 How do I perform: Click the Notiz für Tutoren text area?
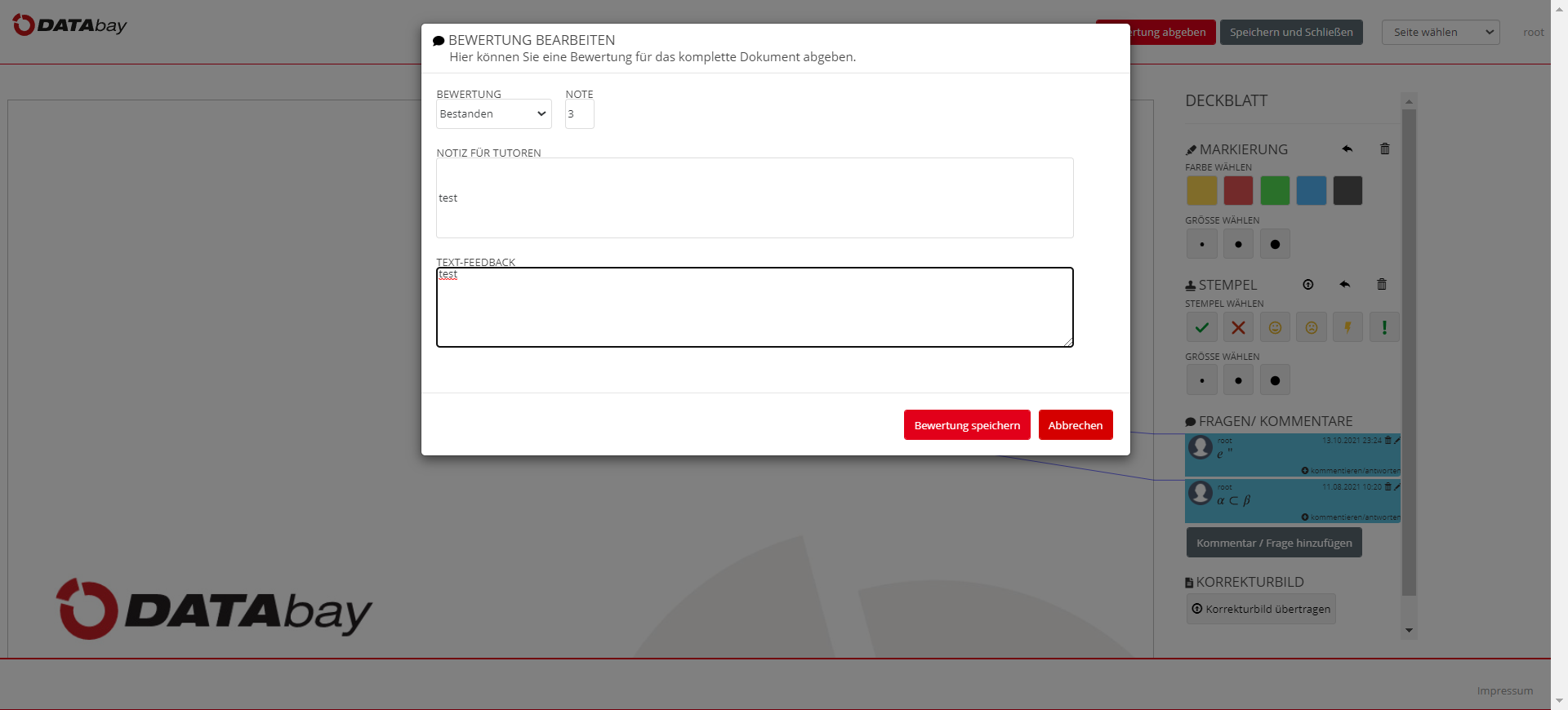coord(755,197)
